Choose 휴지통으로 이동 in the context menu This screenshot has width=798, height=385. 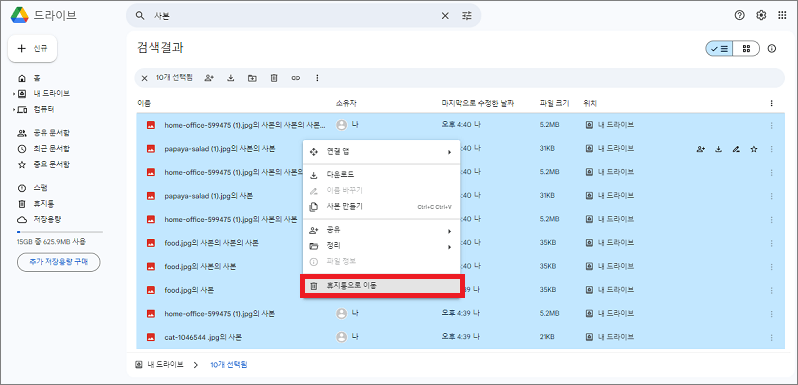pyautogui.click(x=381, y=286)
